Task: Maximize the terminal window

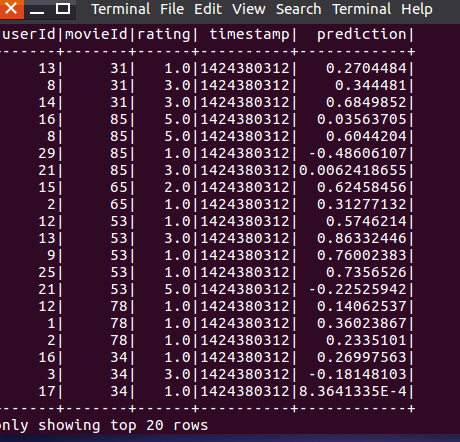Action: point(63,9)
